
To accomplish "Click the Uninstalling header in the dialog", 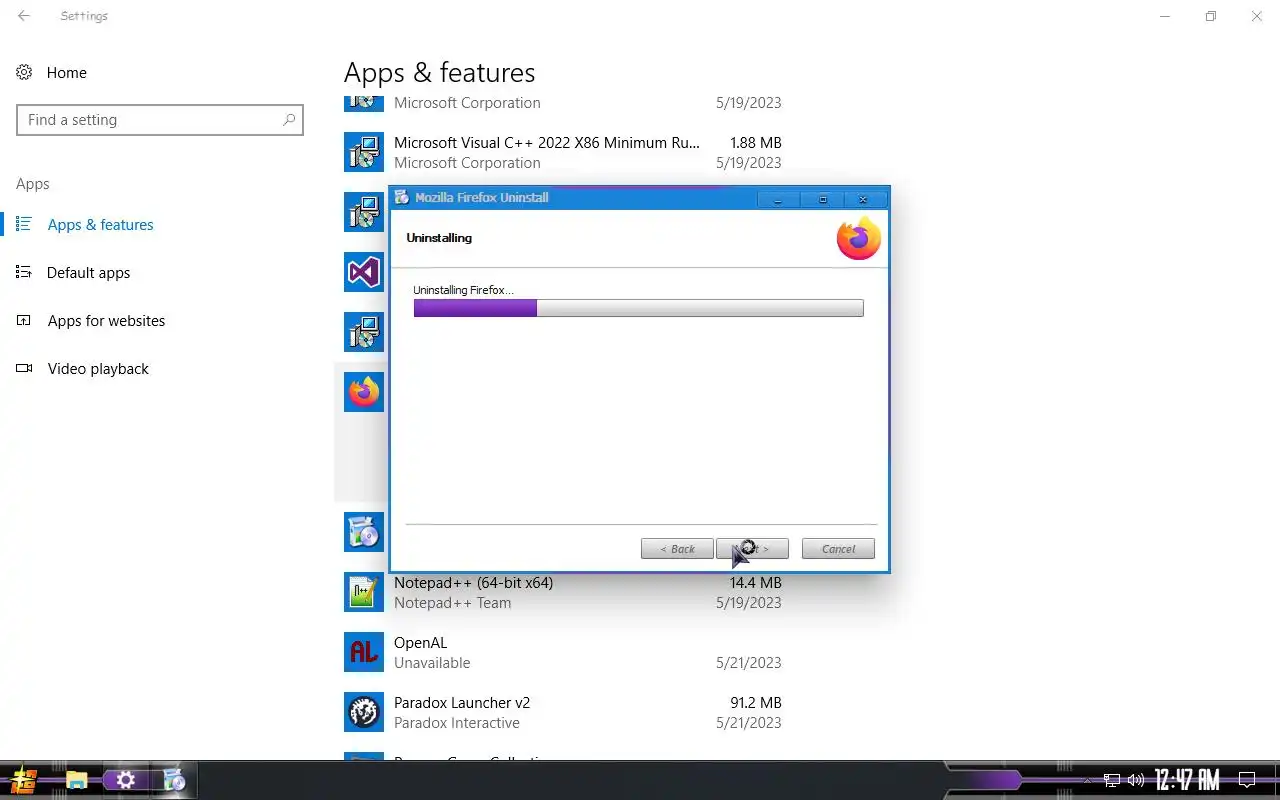I will tap(439, 238).
